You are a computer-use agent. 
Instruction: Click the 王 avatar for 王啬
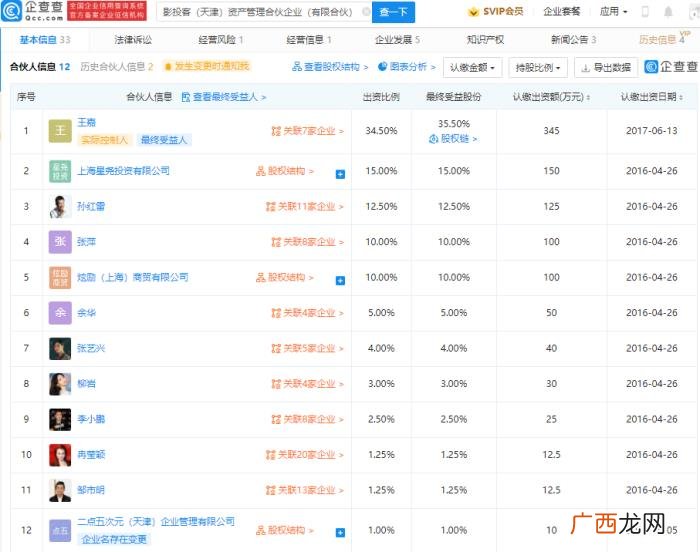[x=60, y=131]
